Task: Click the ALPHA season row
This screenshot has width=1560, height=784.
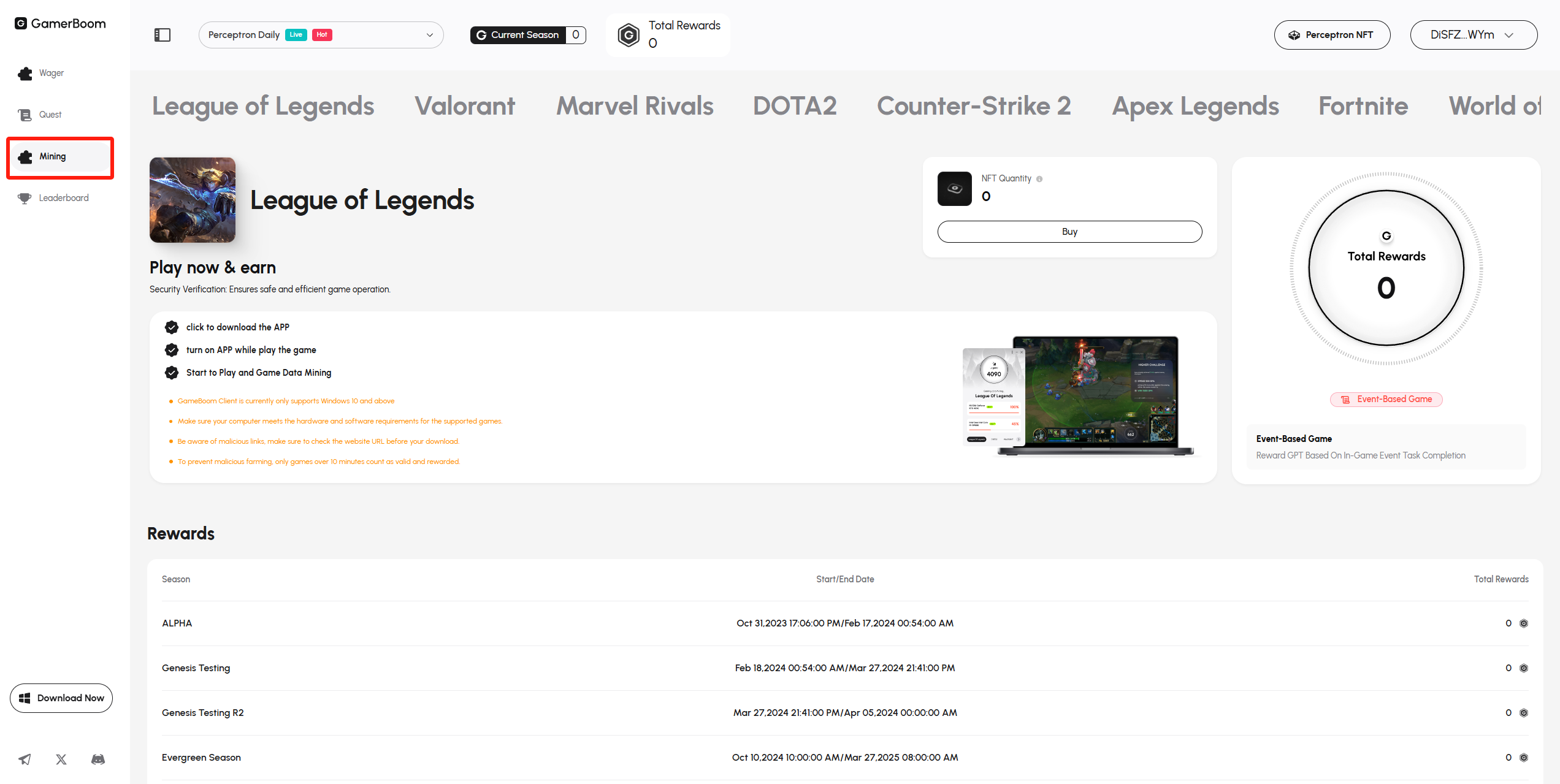Action: pyautogui.click(x=845, y=623)
